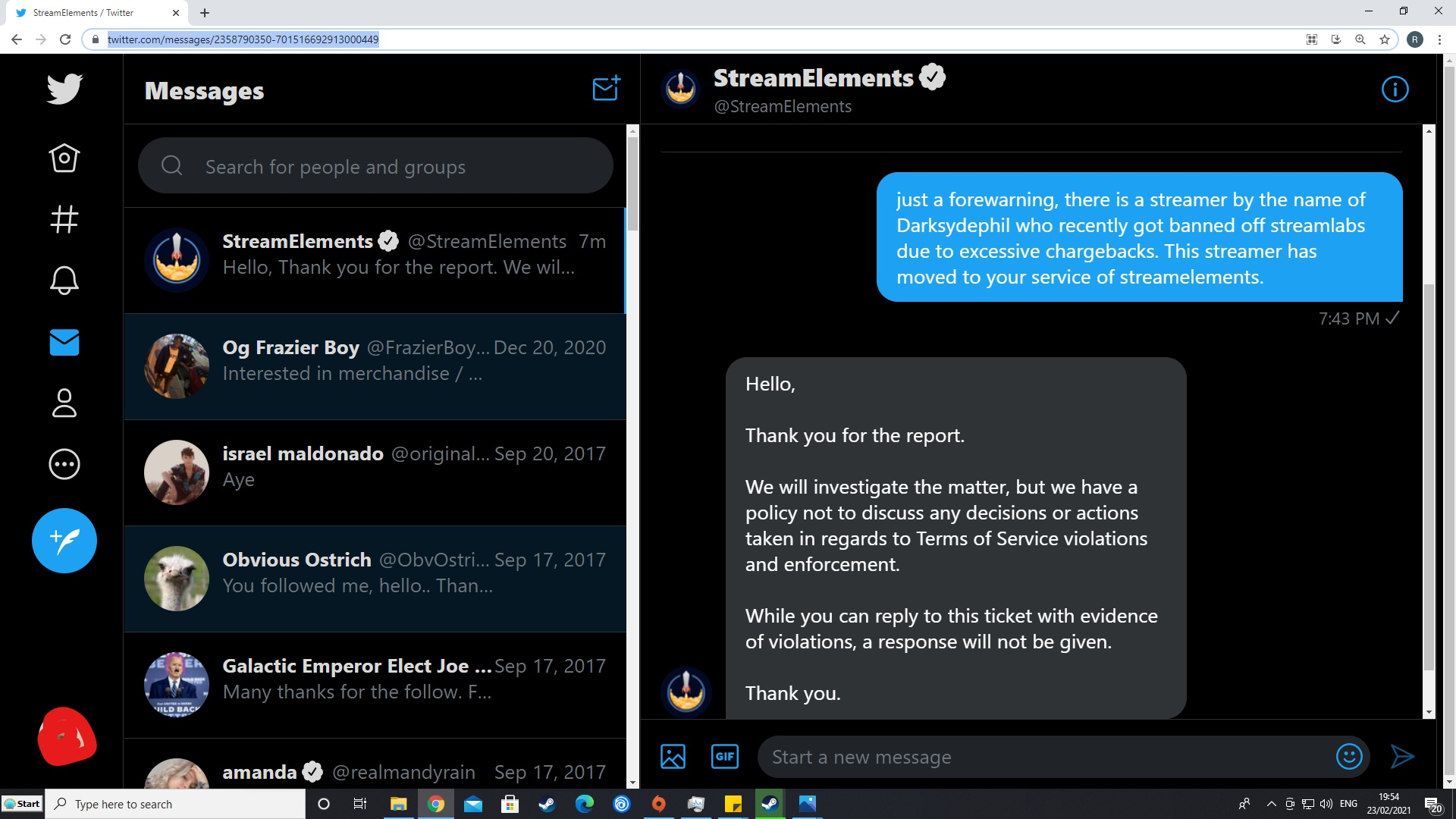Expand the system tray hidden icons chevron
The height and width of the screenshot is (819, 1456).
pyautogui.click(x=1271, y=804)
